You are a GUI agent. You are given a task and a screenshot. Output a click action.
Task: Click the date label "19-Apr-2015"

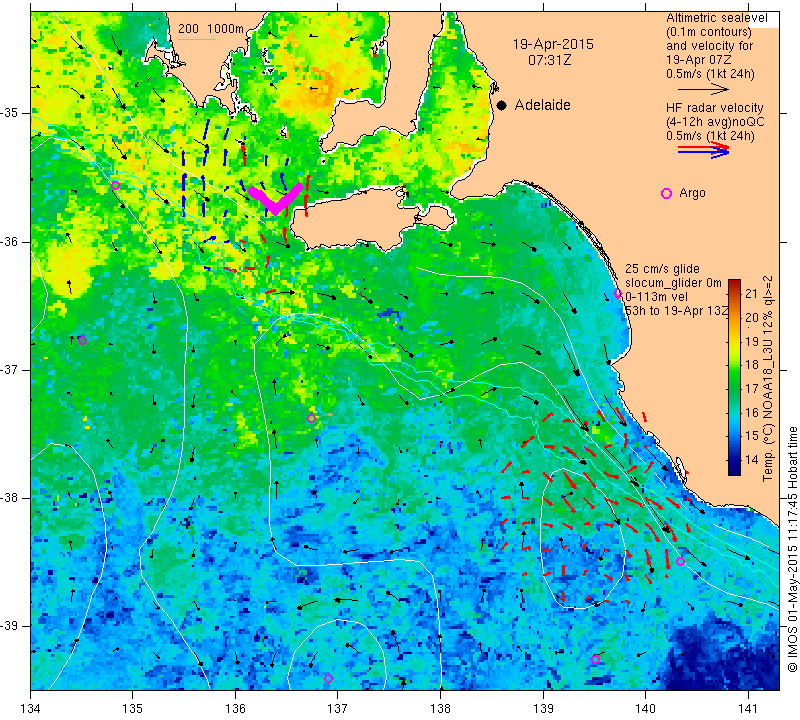click(553, 44)
